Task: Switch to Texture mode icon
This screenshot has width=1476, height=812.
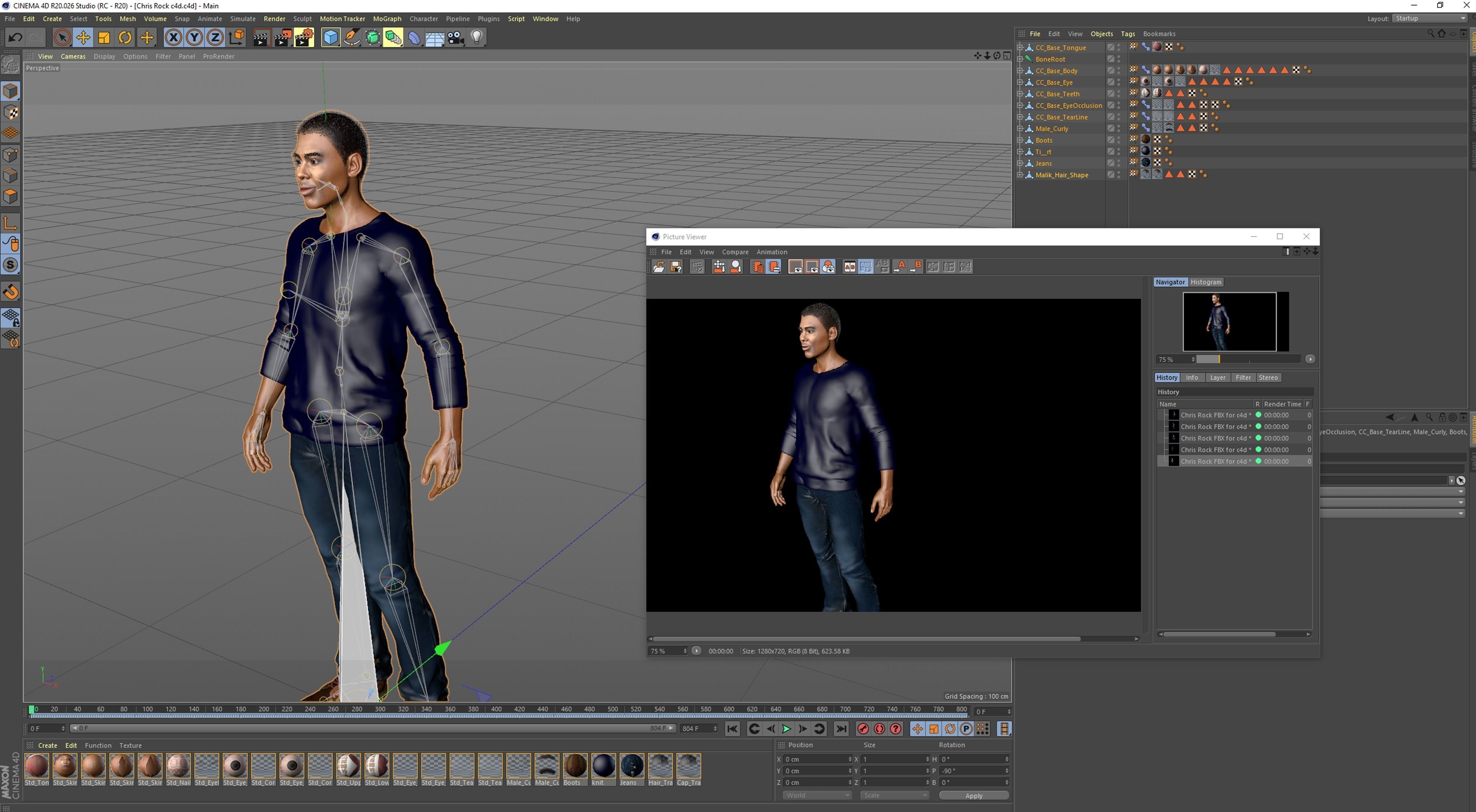Action: pyautogui.click(x=11, y=112)
